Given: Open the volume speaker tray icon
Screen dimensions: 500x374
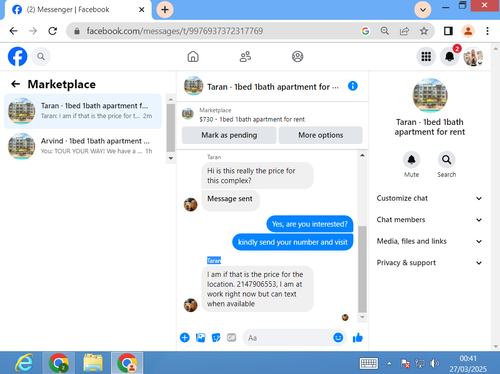Looking at the screenshot, I should pos(434,363).
